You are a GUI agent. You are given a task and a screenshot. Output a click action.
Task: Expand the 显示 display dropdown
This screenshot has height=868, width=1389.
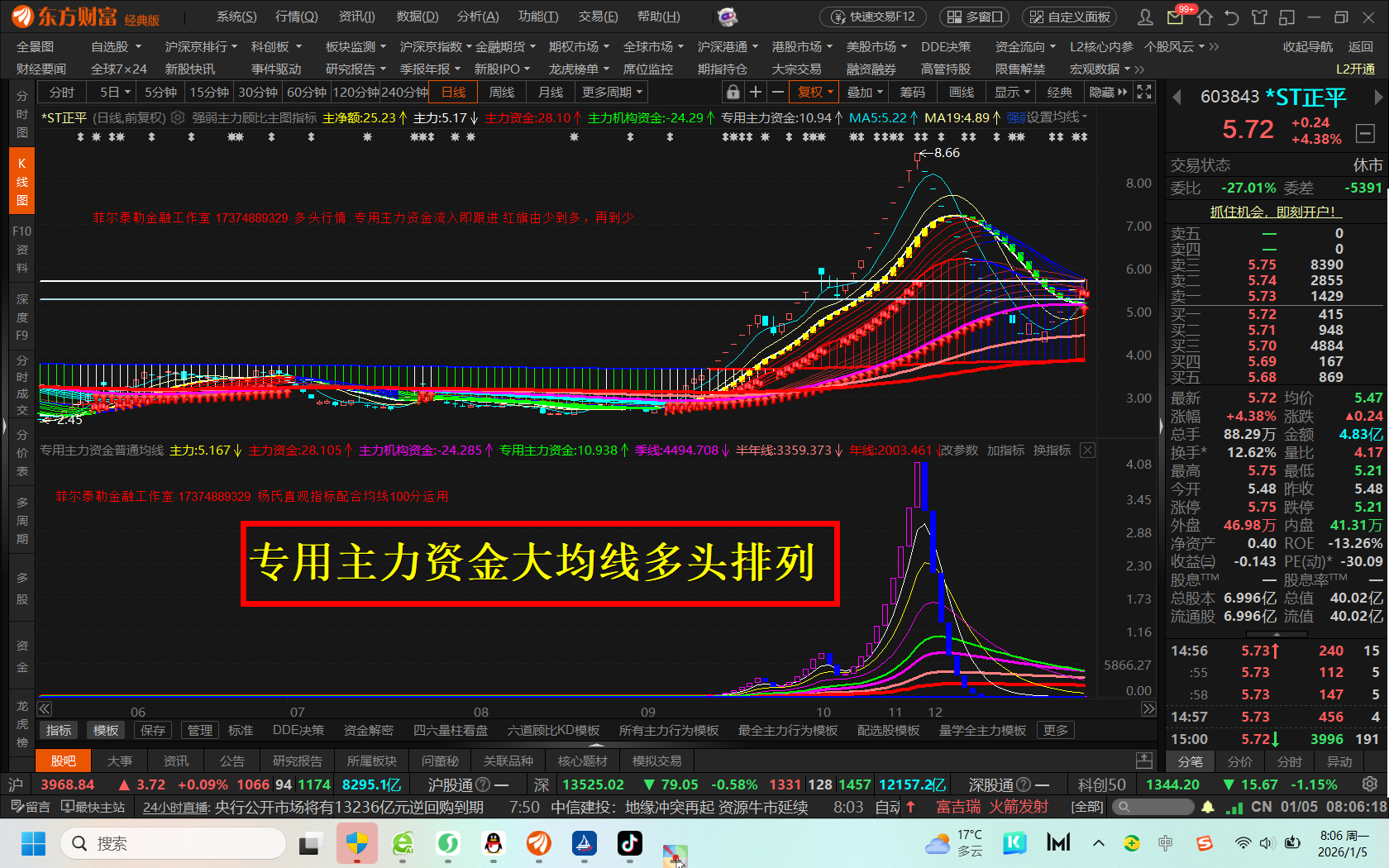click(1012, 92)
